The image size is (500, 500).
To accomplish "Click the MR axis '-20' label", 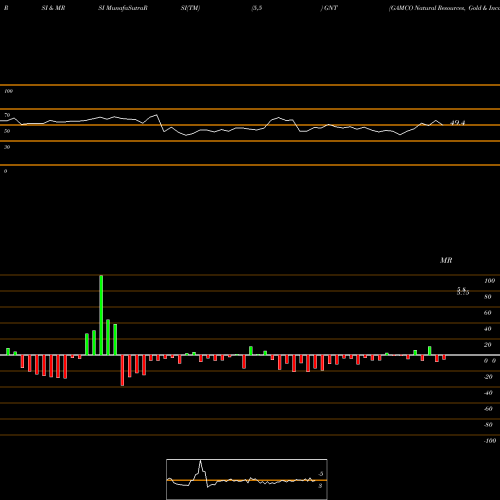I will [488, 377].
